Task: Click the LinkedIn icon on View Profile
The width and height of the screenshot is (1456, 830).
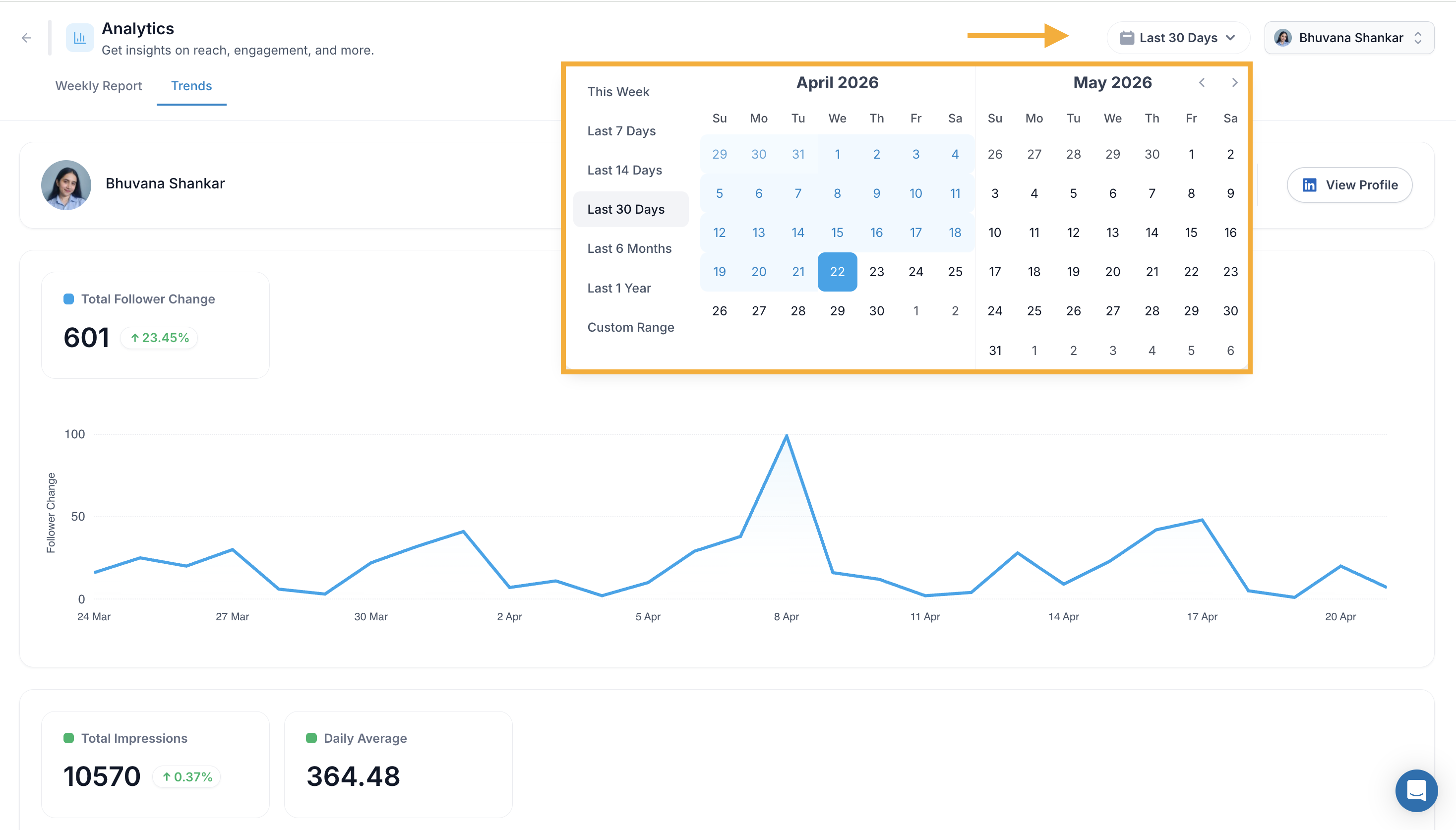Action: [x=1310, y=185]
